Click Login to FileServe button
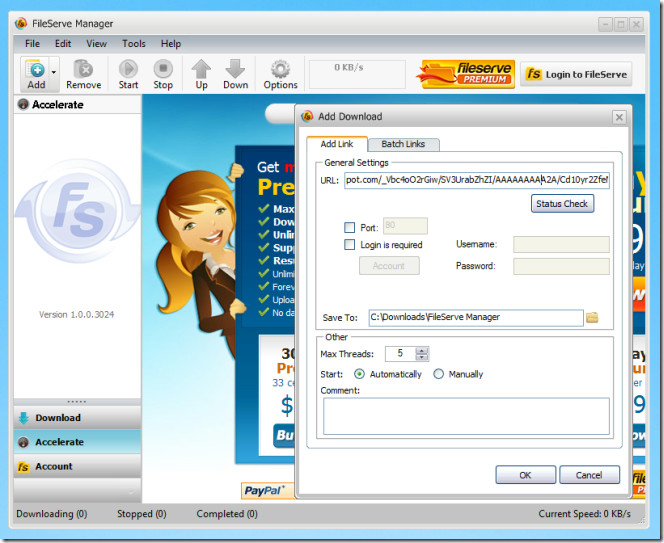The width and height of the screenshot is (664, 543). pos(576,74)
